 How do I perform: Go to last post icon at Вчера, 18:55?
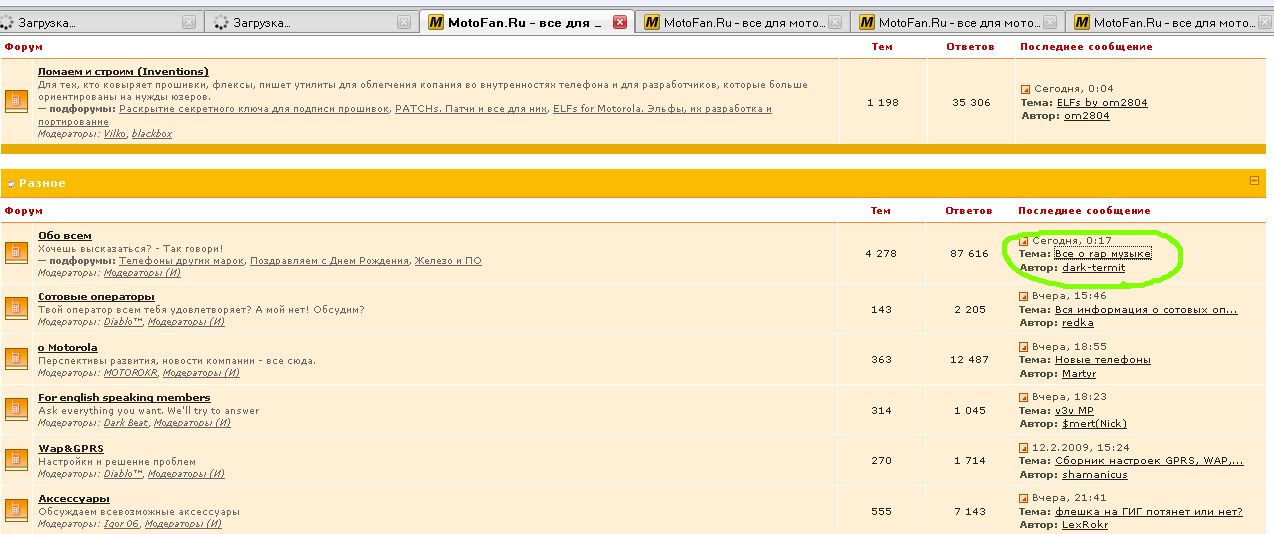[1024, 346]
